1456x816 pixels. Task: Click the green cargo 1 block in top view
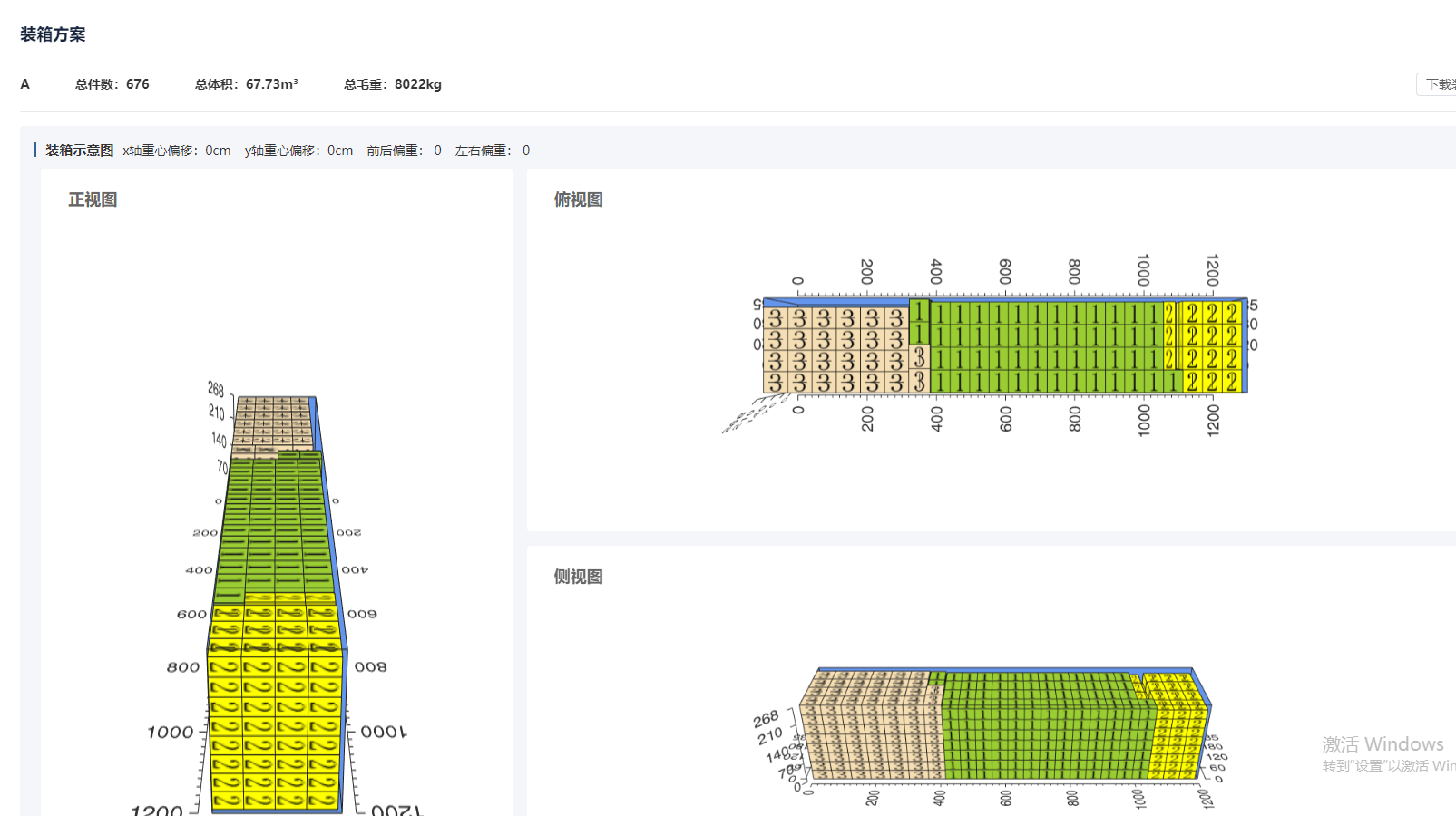(x=1048, y=347)
